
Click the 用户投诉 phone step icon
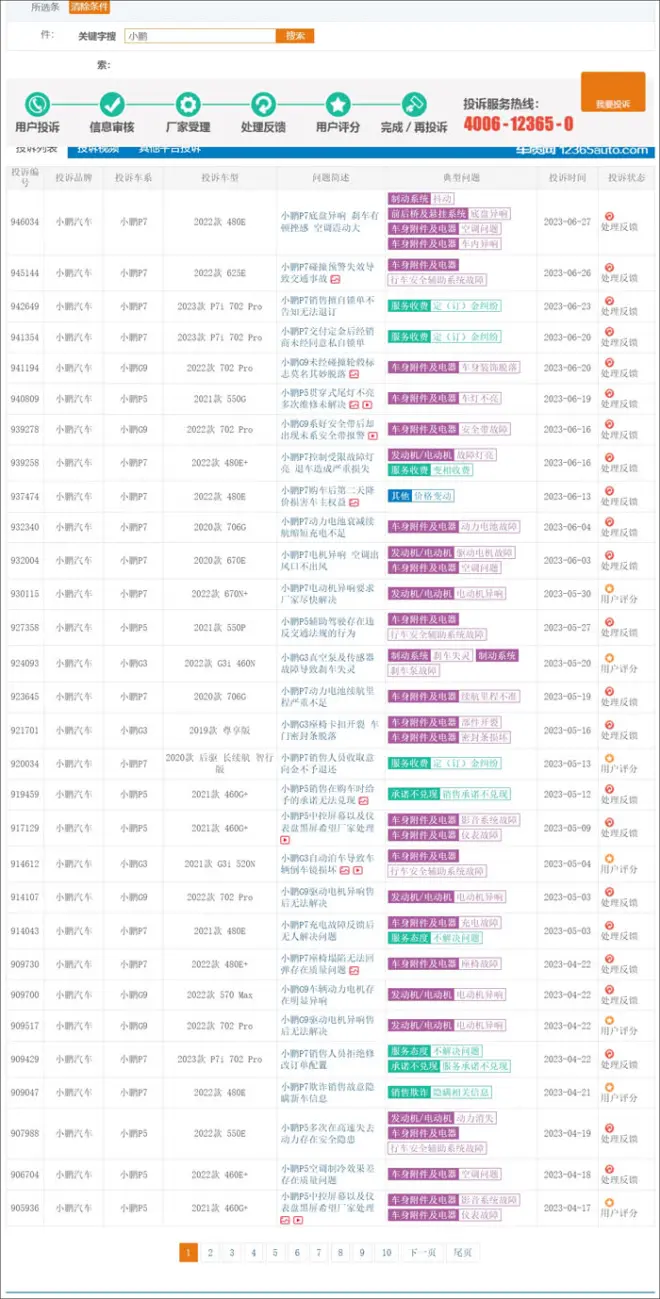tap(37, 104)
